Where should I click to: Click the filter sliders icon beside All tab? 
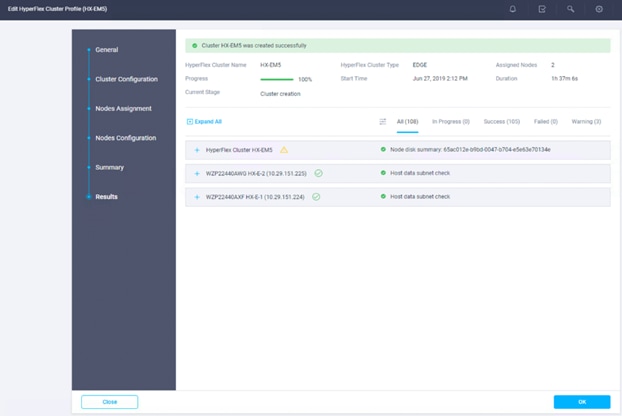click(382, 122)
